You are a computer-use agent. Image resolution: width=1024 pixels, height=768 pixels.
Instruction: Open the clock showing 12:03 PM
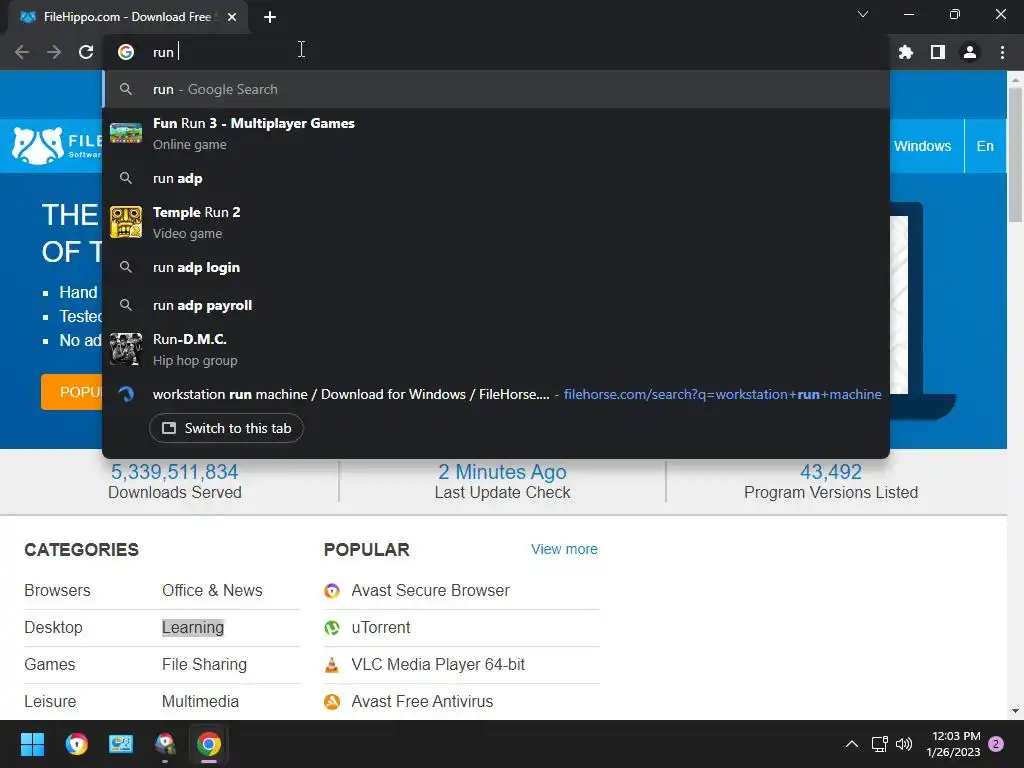(953, 744)
